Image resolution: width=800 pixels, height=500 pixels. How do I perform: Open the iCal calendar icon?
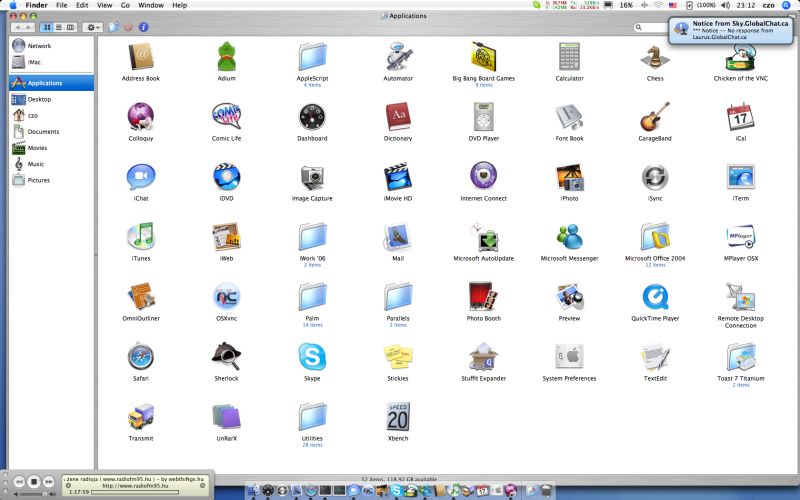click(x=741, y=116)
